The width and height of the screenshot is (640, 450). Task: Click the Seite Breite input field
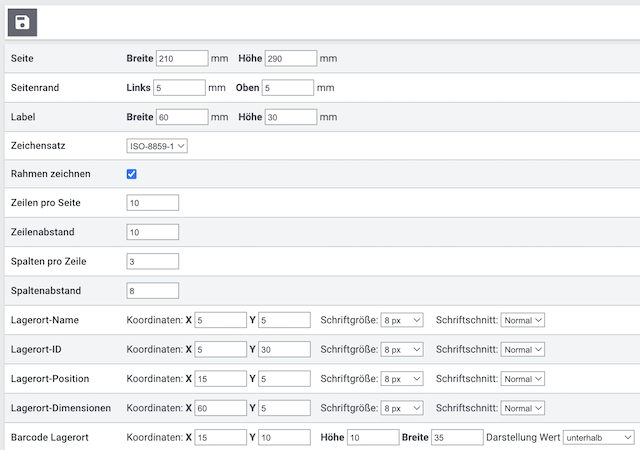pyautogui.click(x=182, y=58)
